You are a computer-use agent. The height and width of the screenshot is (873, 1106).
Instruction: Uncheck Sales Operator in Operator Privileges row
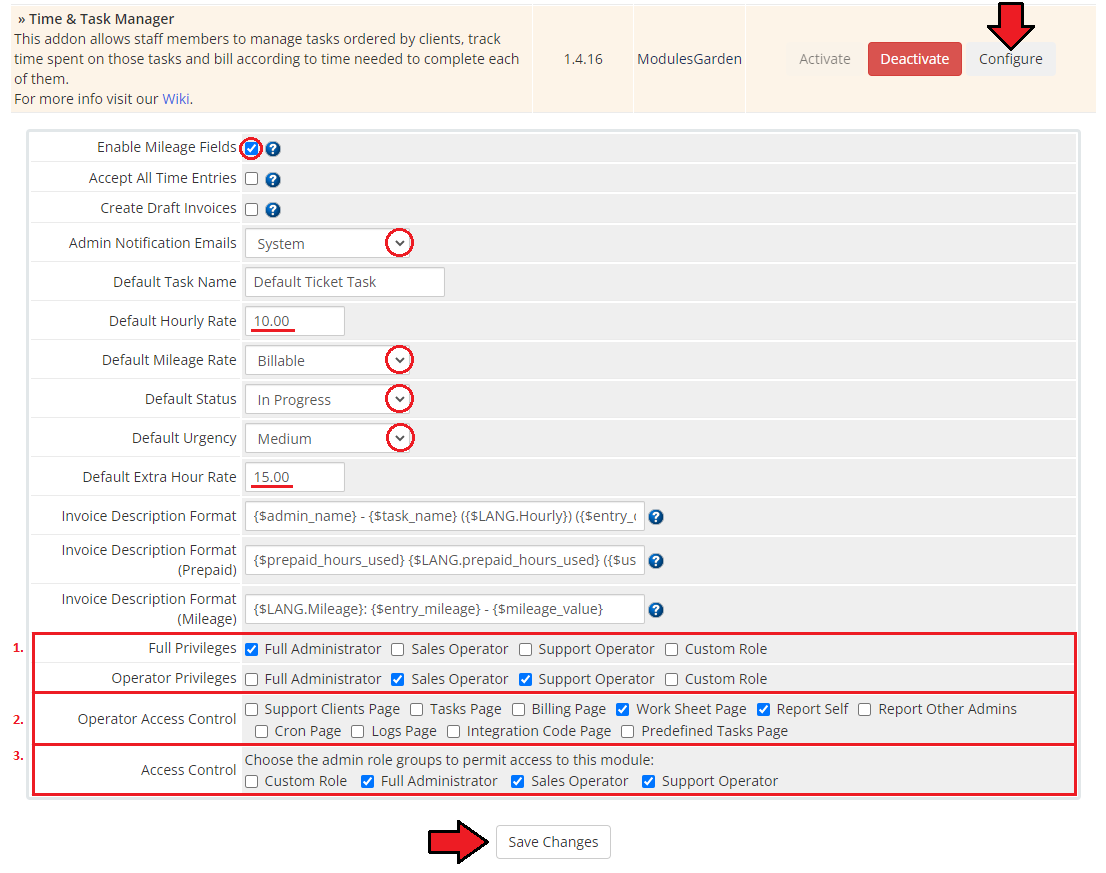click(398, 679)
